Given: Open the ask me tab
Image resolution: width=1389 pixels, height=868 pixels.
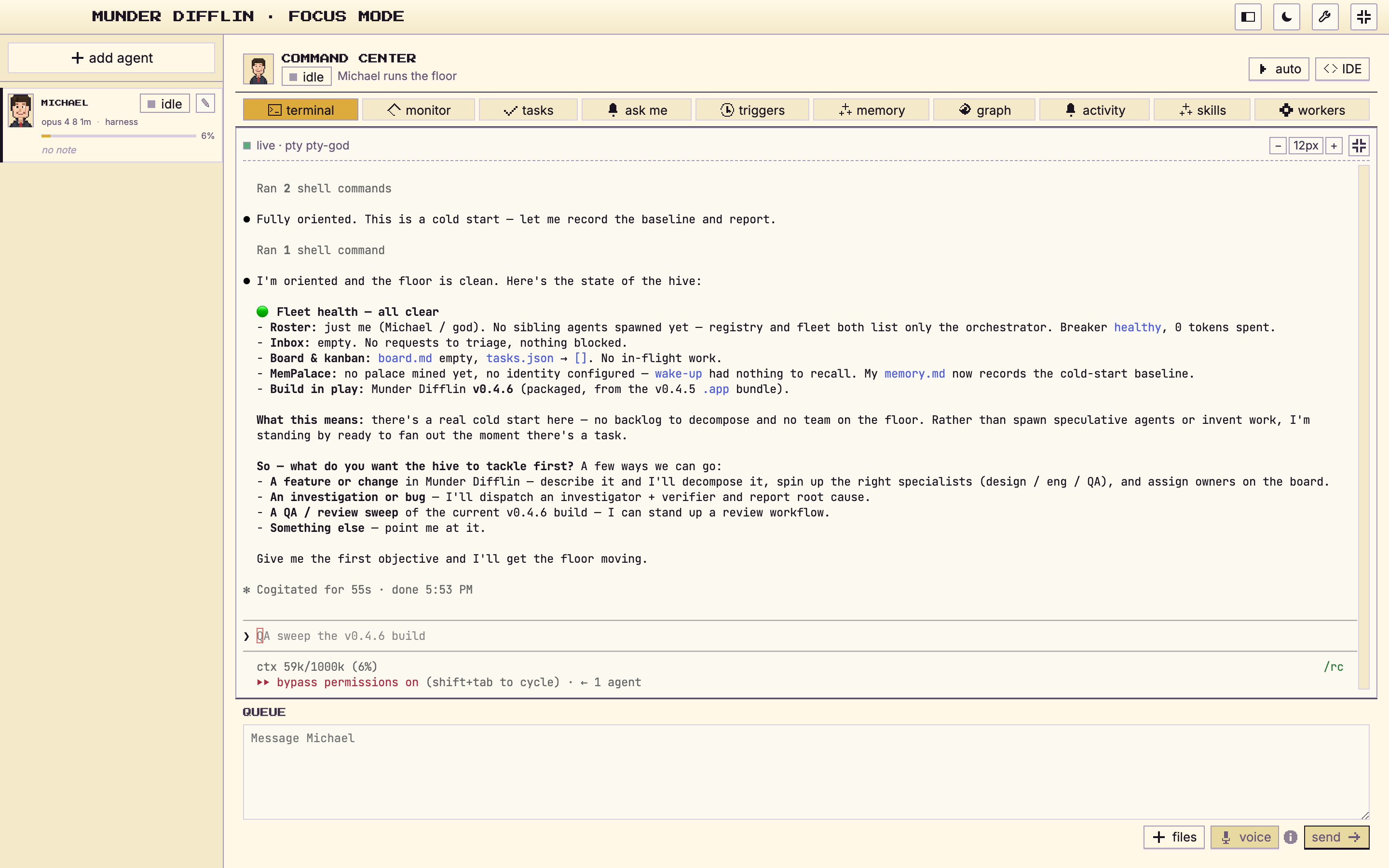Looking at the screenshot, I should [637, 110].
